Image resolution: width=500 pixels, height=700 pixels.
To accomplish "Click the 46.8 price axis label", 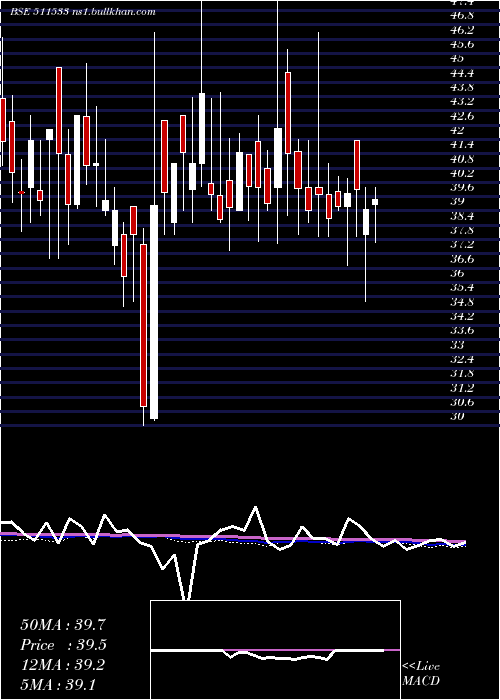I will 462,16.
